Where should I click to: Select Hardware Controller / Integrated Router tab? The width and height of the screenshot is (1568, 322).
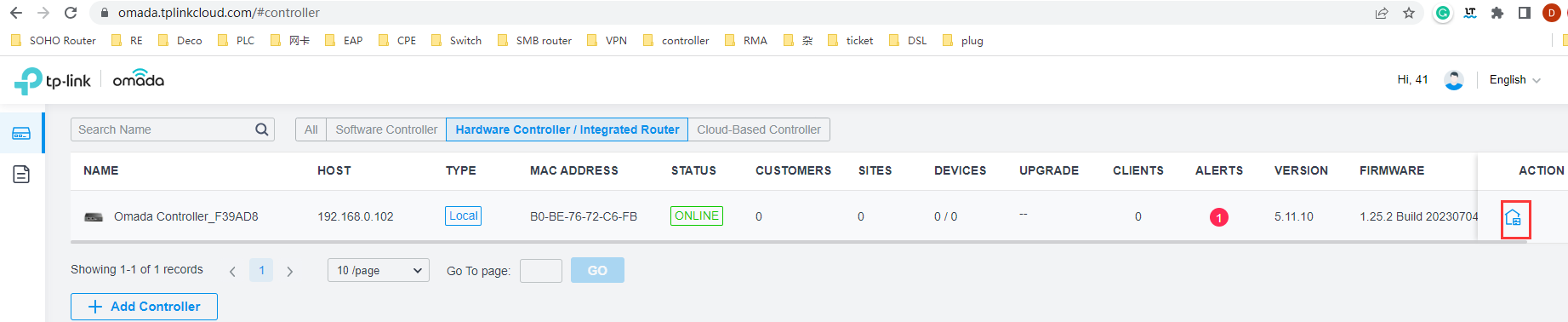pyautogui.click(x=567, y=129)
